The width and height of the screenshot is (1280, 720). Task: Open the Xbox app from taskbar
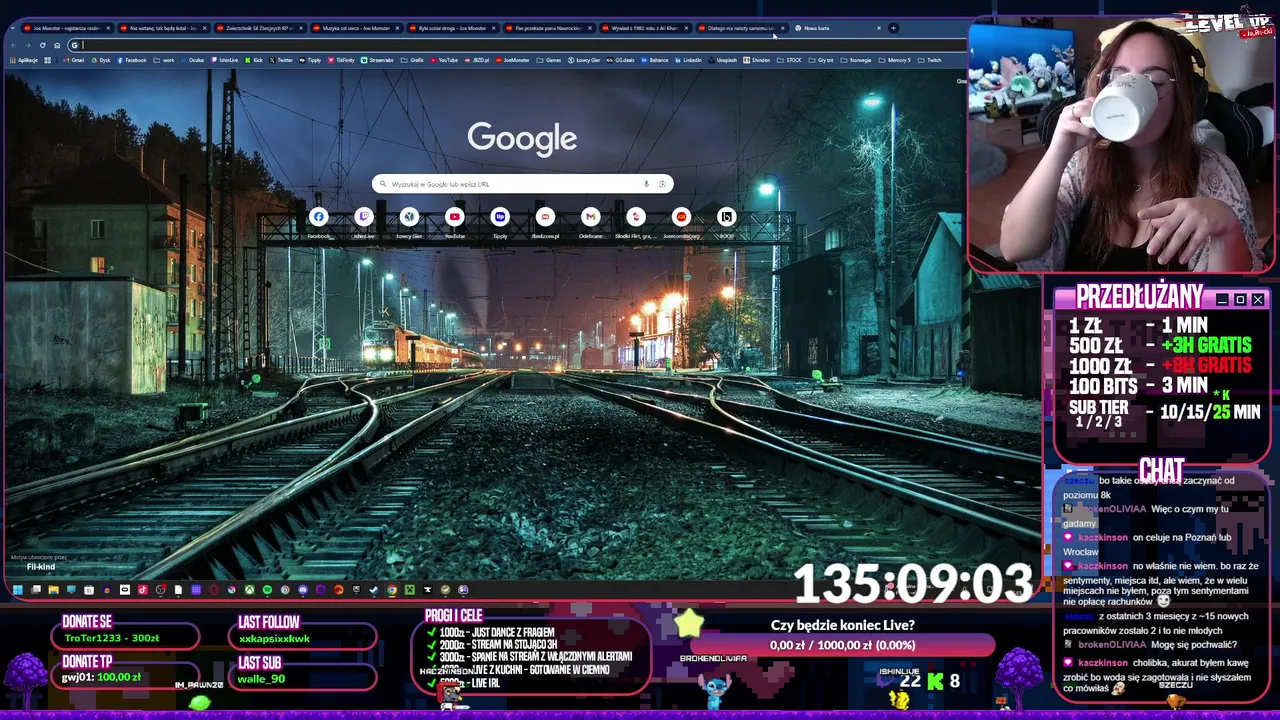point(249,590)
